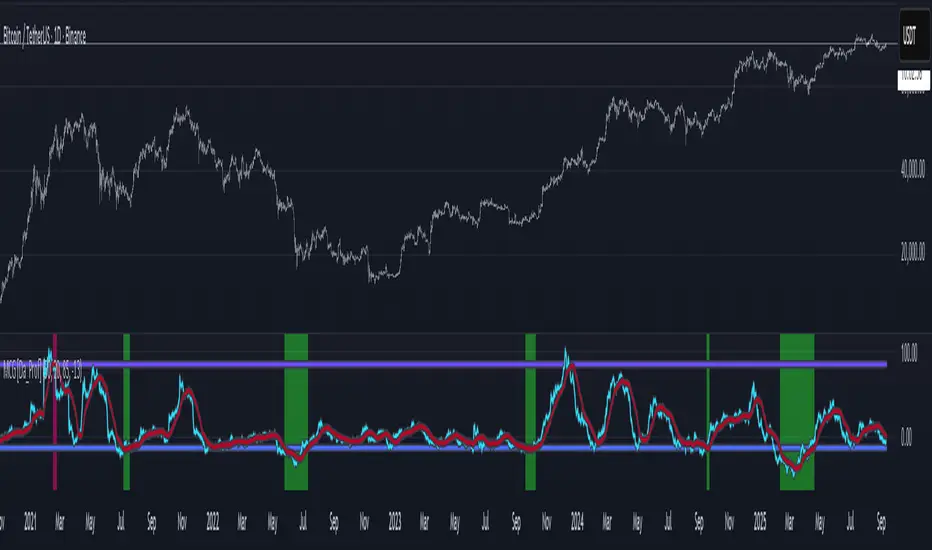The width and height of the screenshot is (932, 550).
Task: Click the 100.00 indicator scale label
Action: point(909,353)
